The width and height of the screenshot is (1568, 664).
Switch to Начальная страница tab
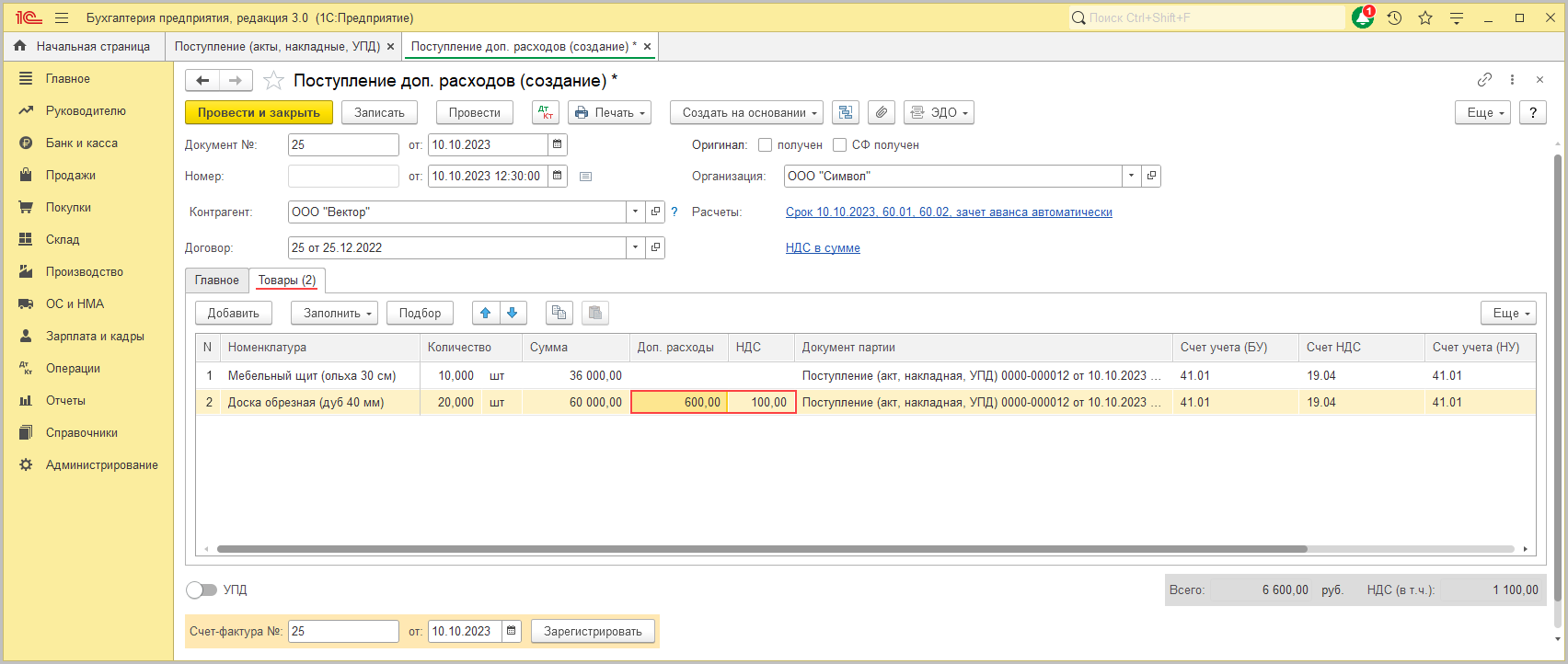[84, 46]
